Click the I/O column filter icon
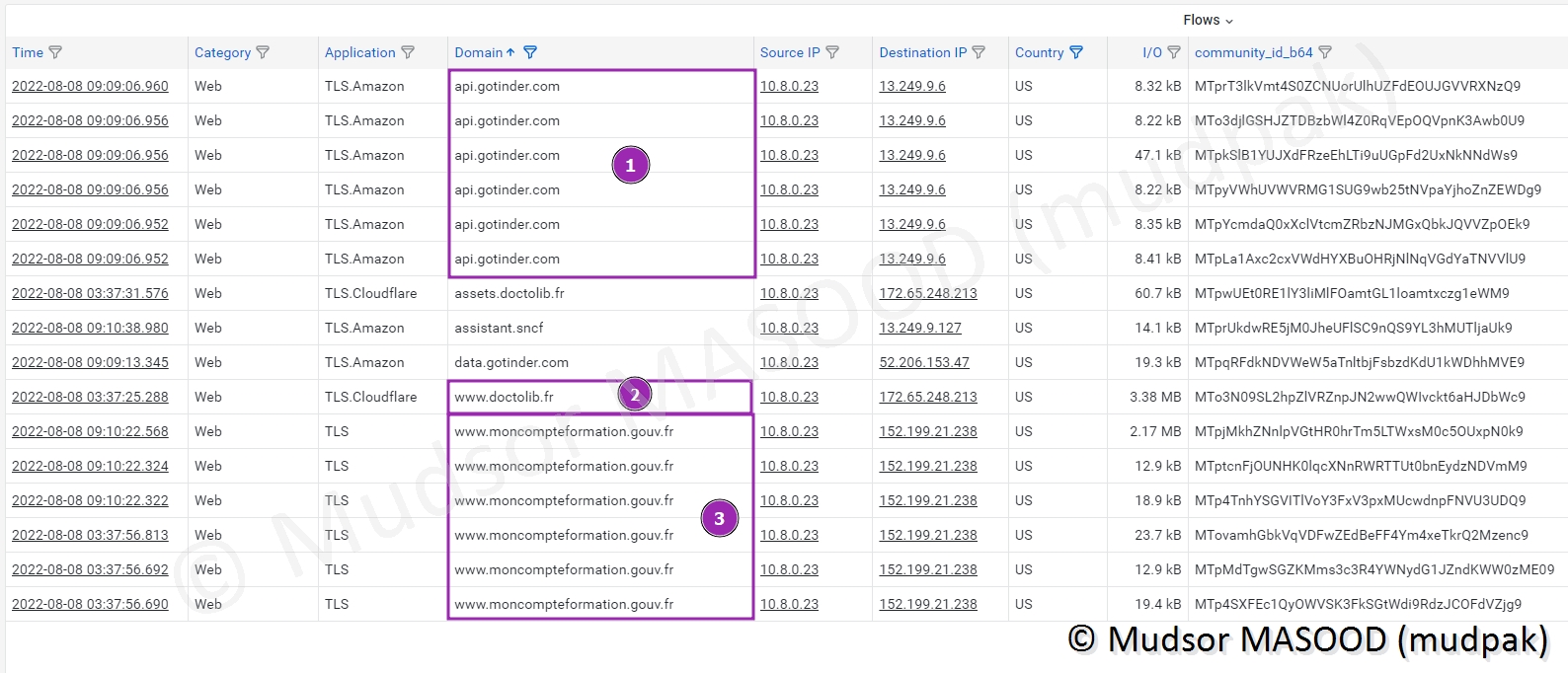Screen dimensions: 1568x673 pos(1174,52)
